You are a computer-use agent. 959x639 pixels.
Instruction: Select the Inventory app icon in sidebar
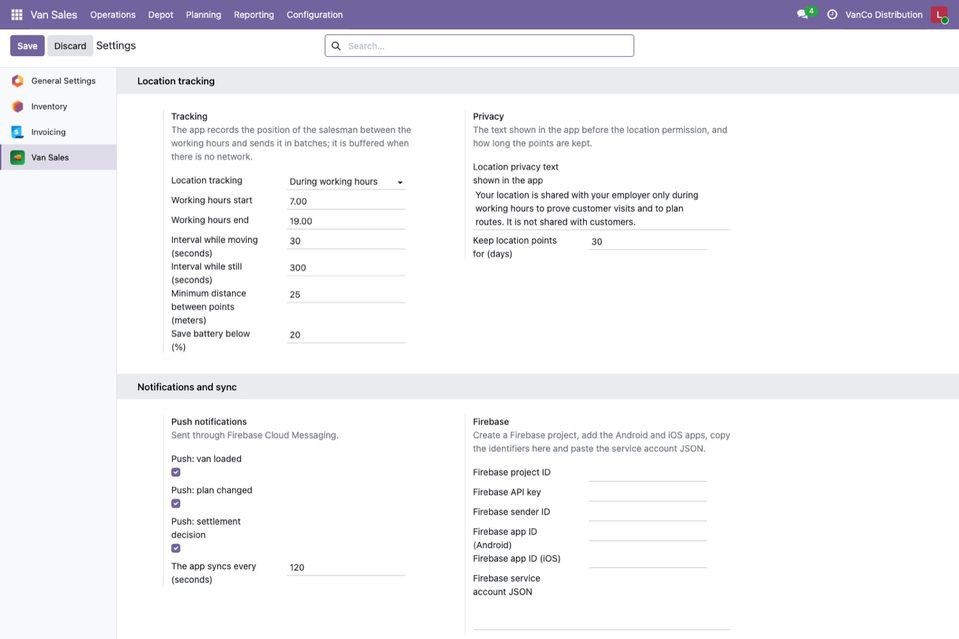(18, 106)
